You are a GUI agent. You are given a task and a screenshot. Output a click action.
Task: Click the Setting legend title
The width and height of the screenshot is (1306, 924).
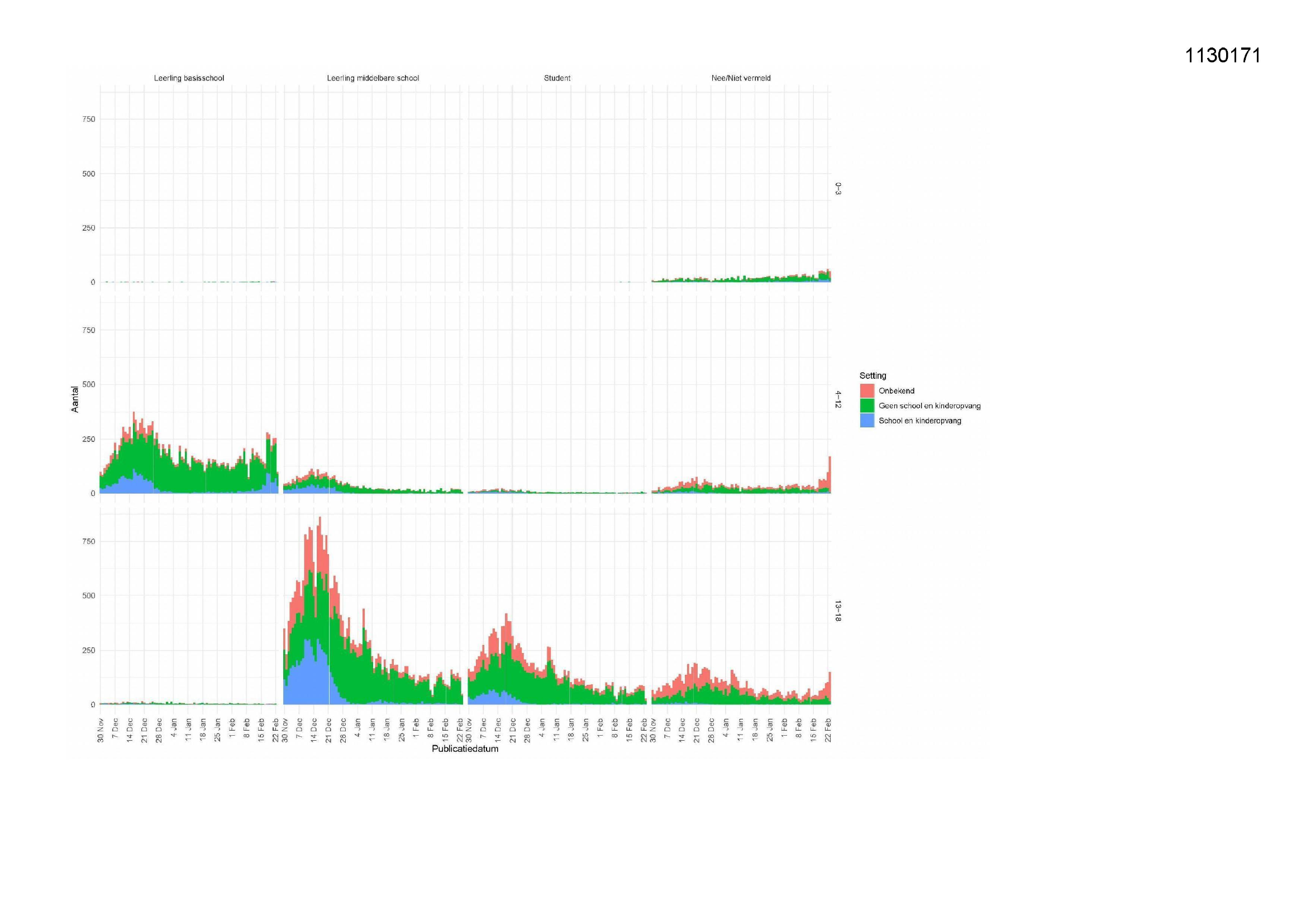pos(873,375)
